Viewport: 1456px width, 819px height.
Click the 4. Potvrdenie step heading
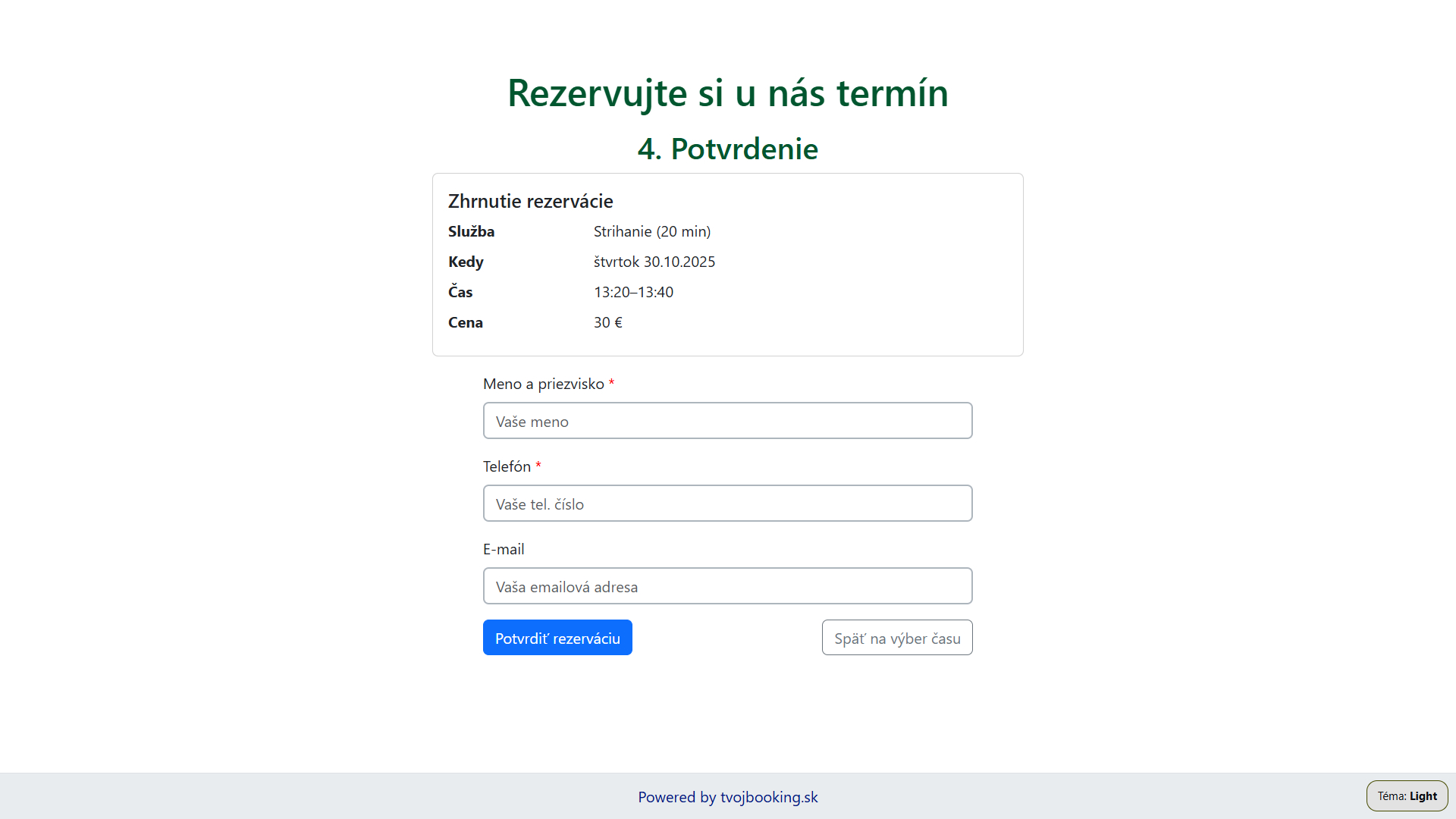point(727,149)
